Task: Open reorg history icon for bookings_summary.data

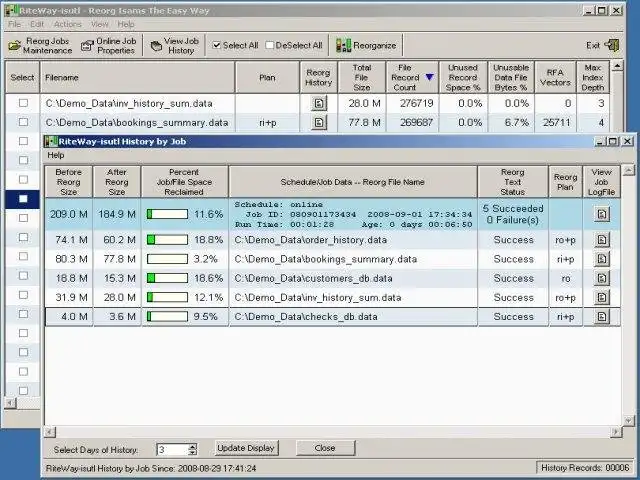Action: 319,122
